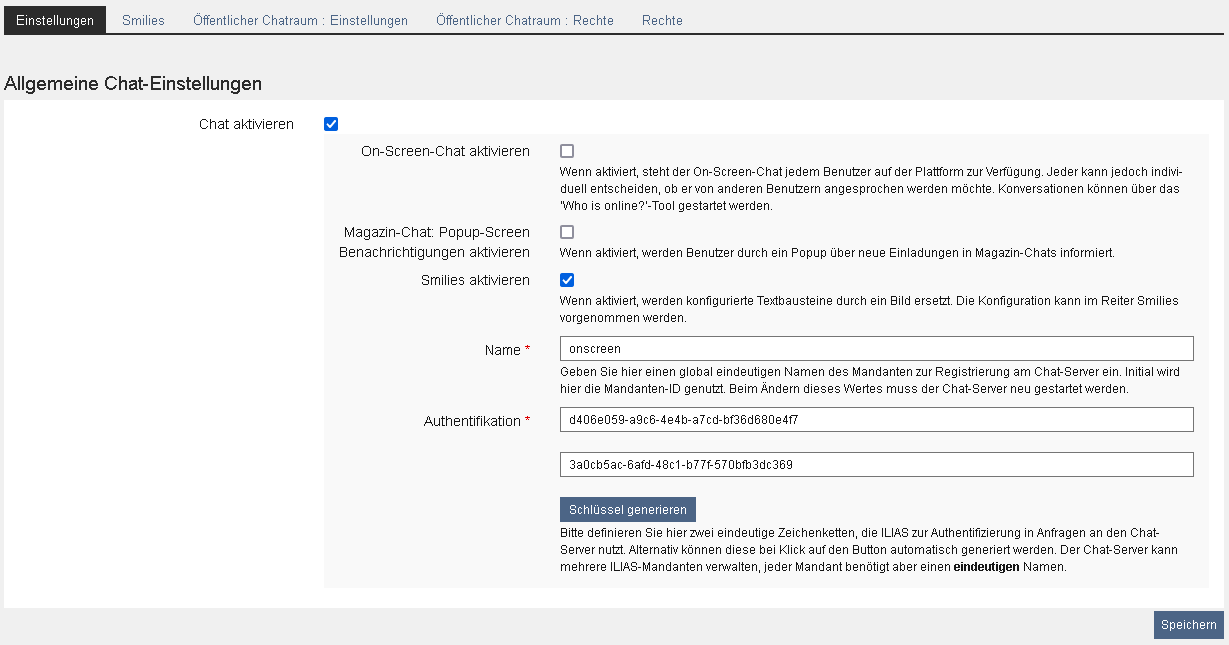Save settings with the Speichern button
1229x645 pixels.
coord(1188,625)
